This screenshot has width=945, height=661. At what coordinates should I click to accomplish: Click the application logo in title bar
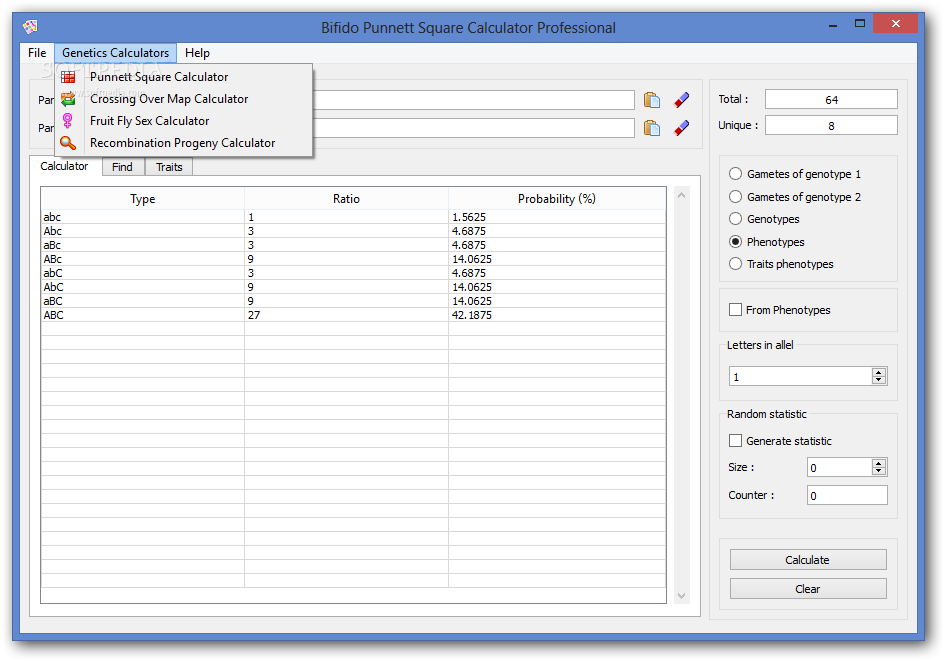[30, 27]
